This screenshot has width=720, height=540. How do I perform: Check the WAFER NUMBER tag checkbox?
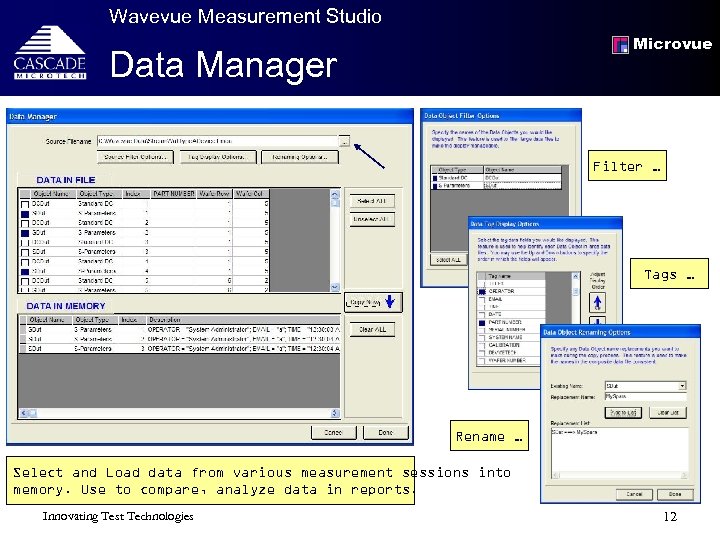coord(482,361)
